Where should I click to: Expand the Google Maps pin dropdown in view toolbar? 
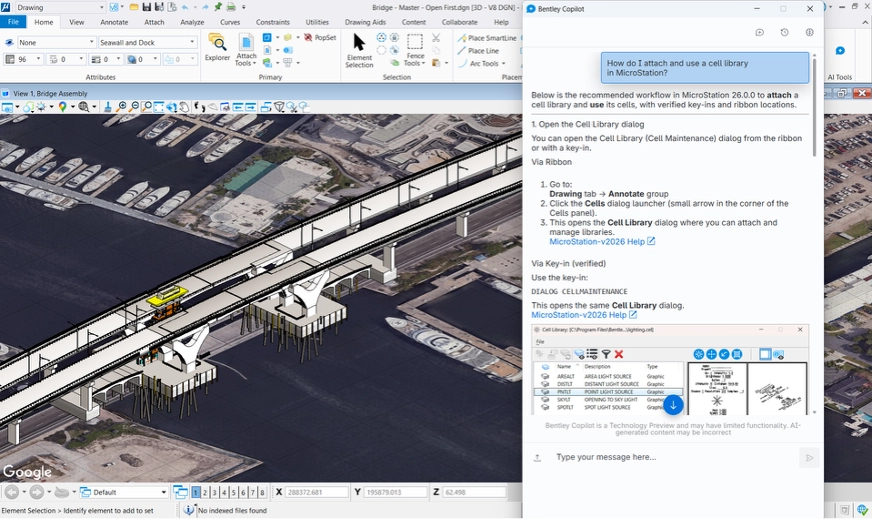pos(73,107)
